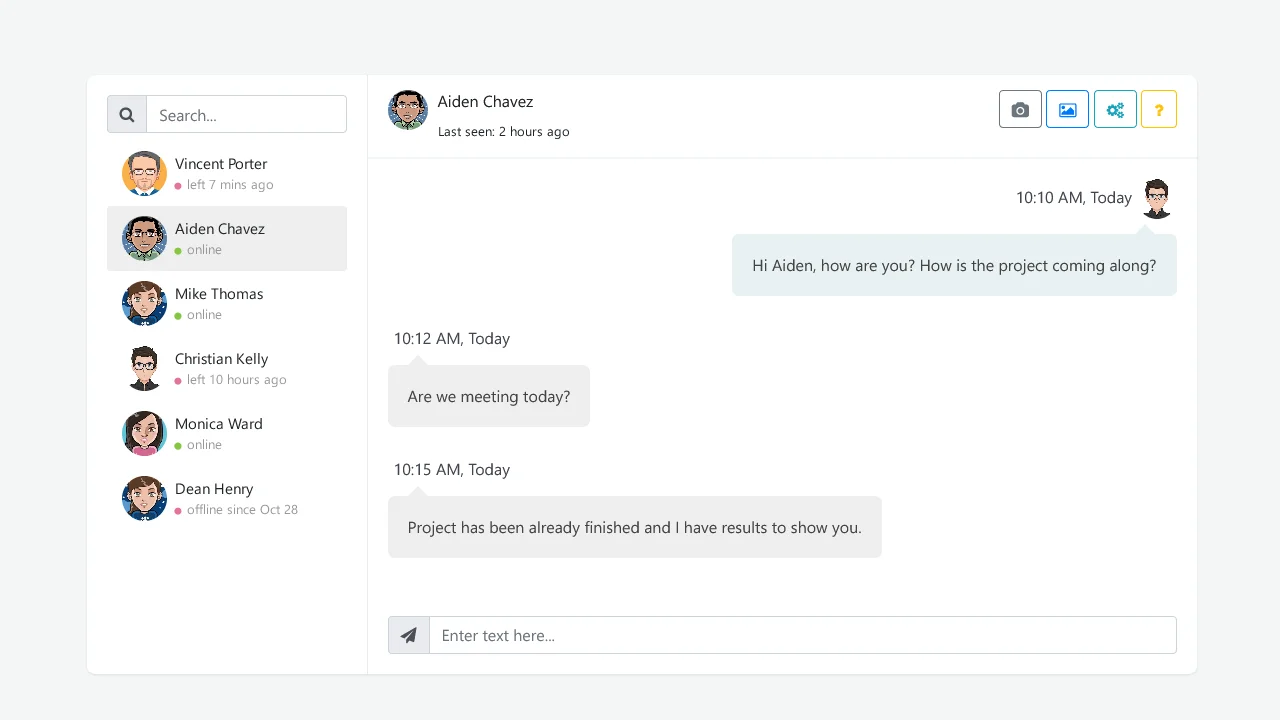Open the camera capture icon
The width and height of the screenshot is (1280, 720).
(x=1019, y=109)
